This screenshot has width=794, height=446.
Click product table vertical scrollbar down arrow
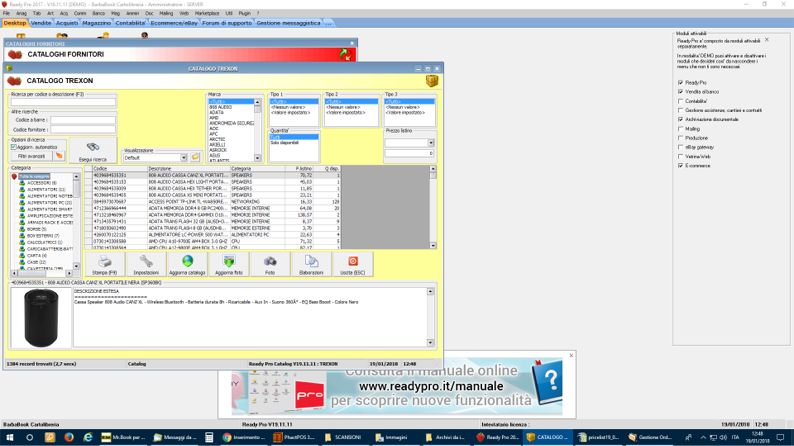click(x=433, y=246)
